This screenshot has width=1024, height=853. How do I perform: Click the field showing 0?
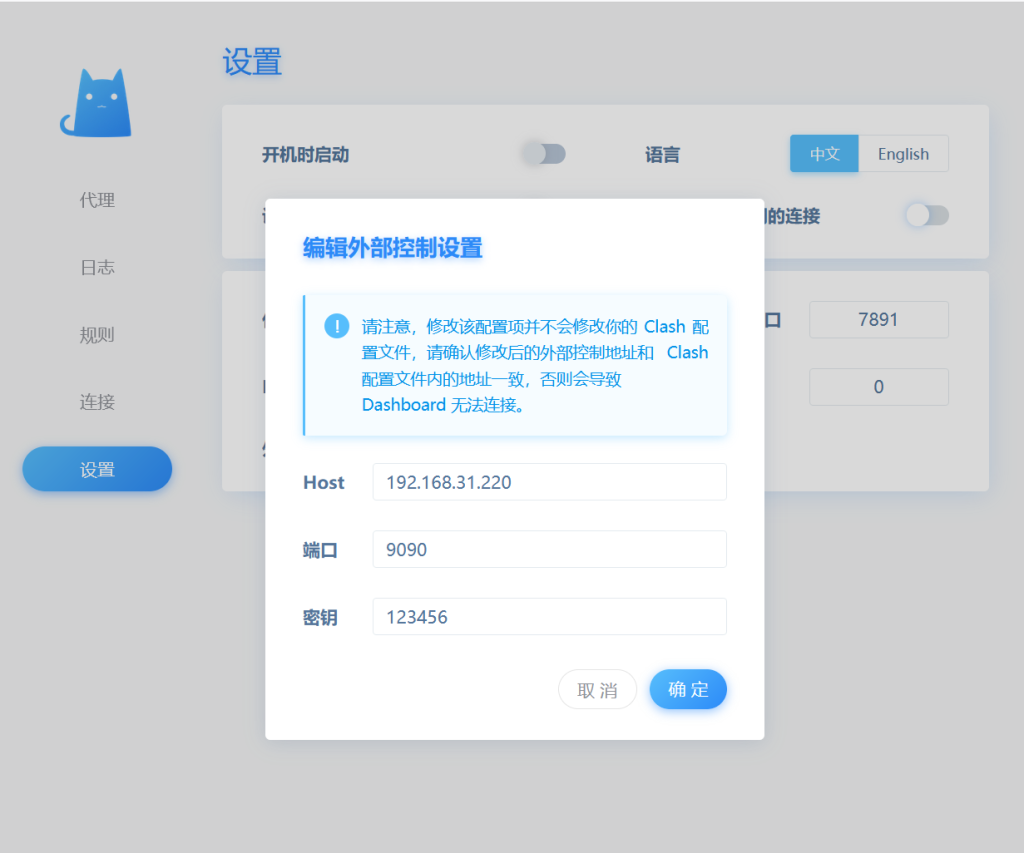878,387
